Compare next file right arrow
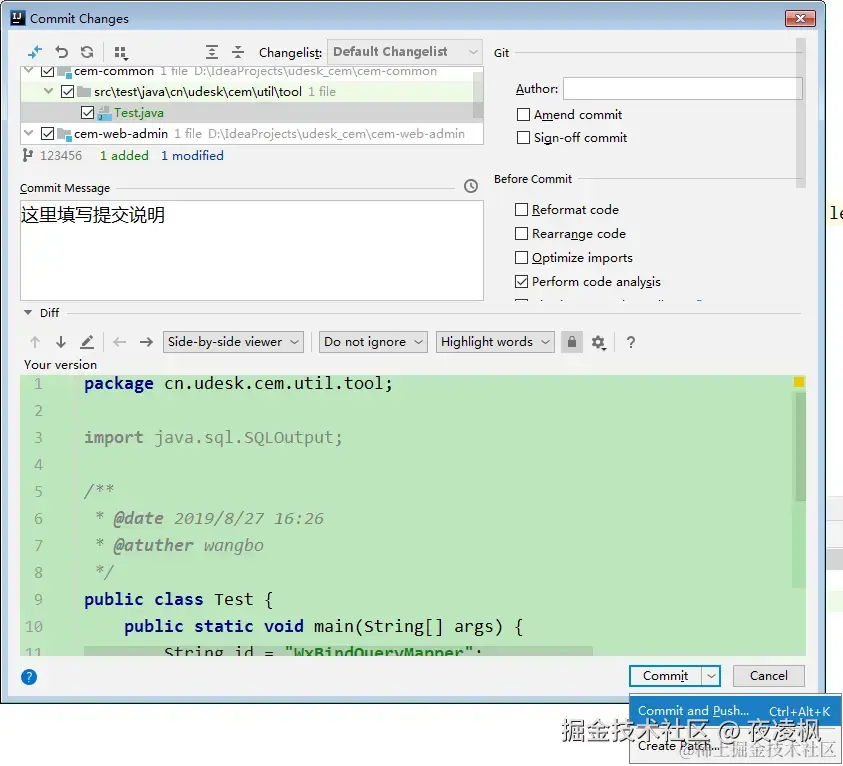The image size is (843, 766). (146, 342)
